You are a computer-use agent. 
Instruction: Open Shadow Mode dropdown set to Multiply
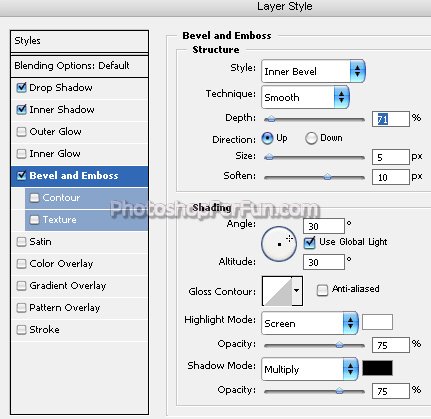pos(310,369)
